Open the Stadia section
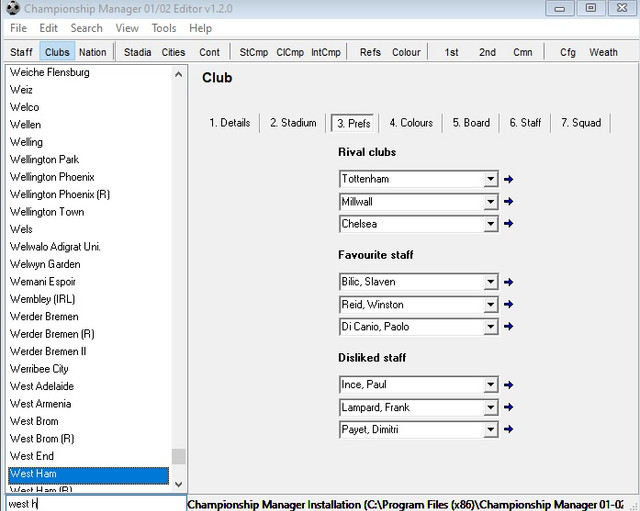 [x=138, y=52]
